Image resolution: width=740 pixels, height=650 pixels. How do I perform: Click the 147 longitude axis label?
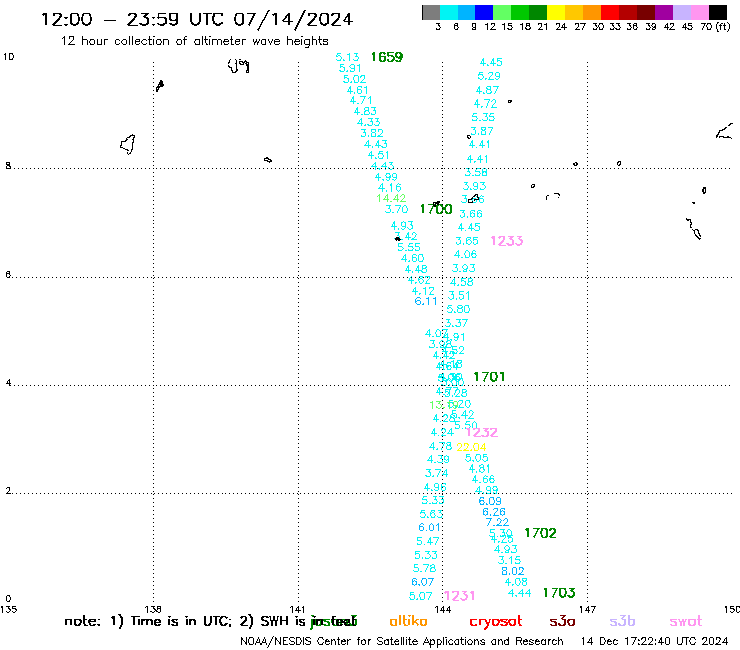(x=587, y=609)
